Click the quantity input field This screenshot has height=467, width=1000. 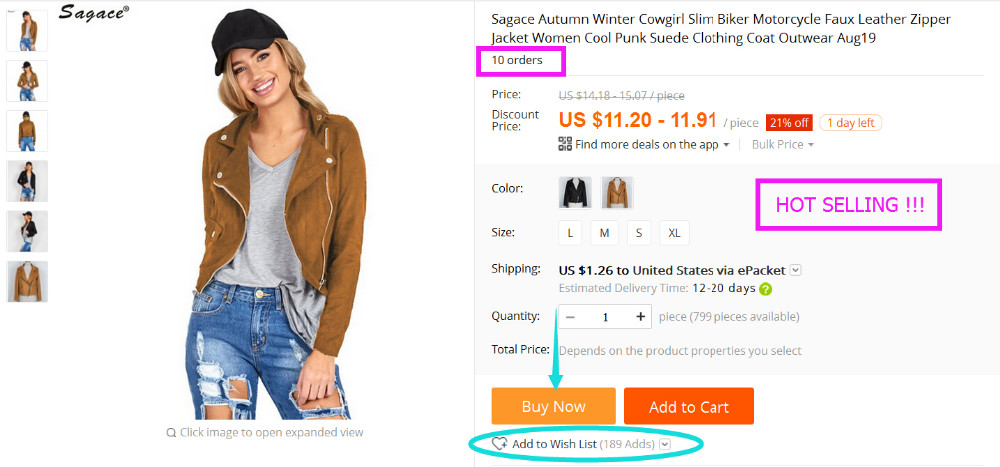coord(605,317)
